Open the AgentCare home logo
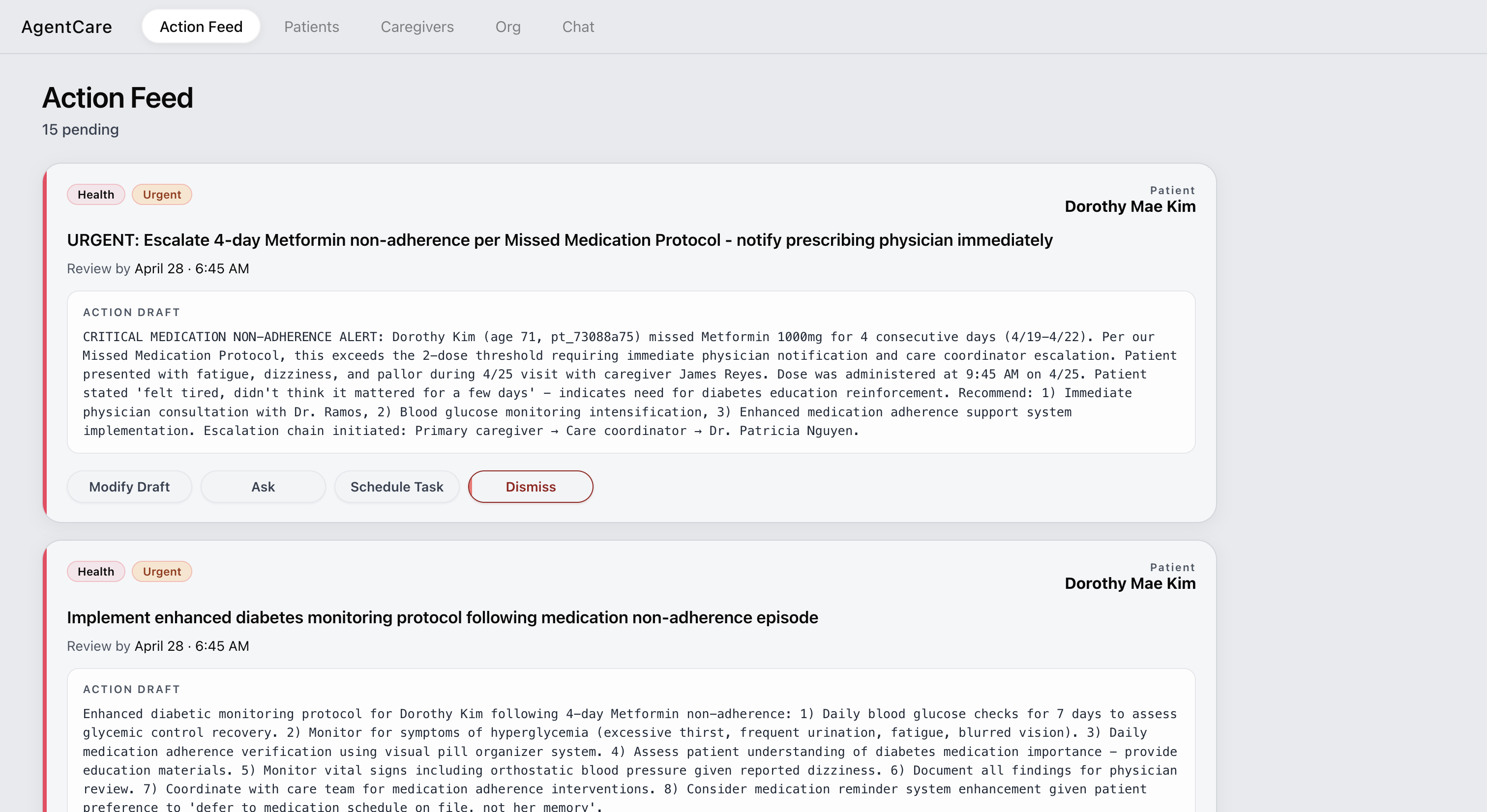Image resolution: width=1487 pixels, height=812 pixels. click(66, 27)
